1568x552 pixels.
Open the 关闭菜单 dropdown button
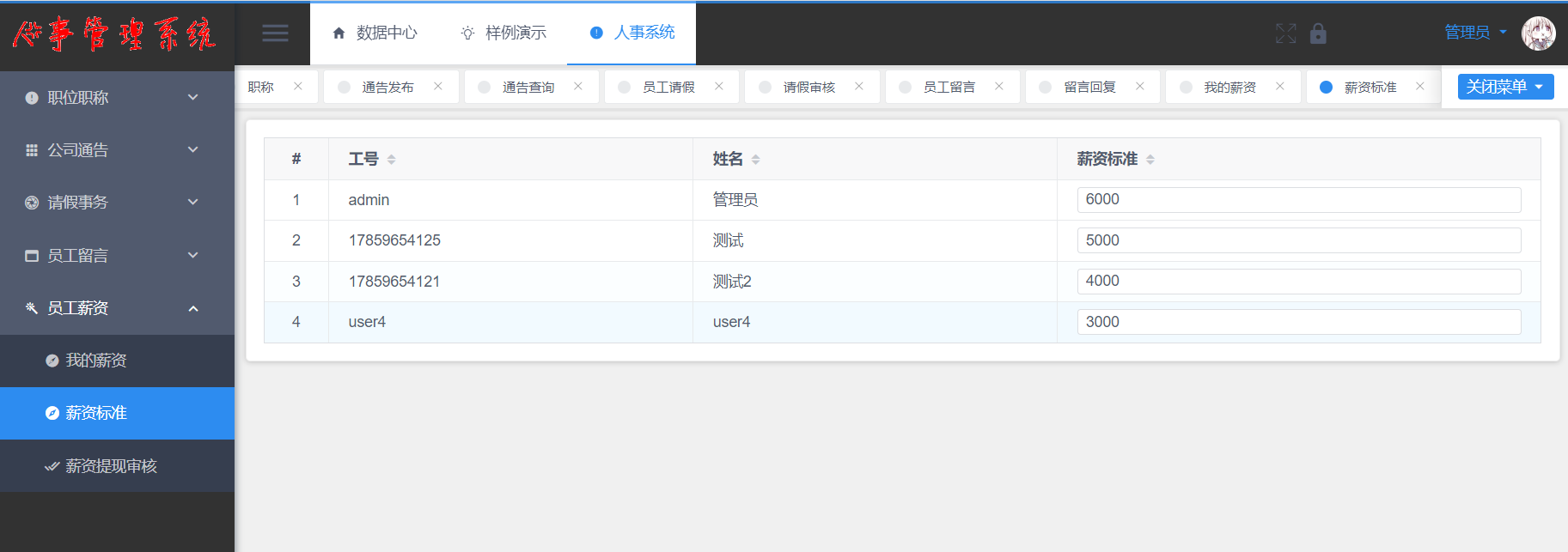pyautogui.click(x=1505, y=87)
